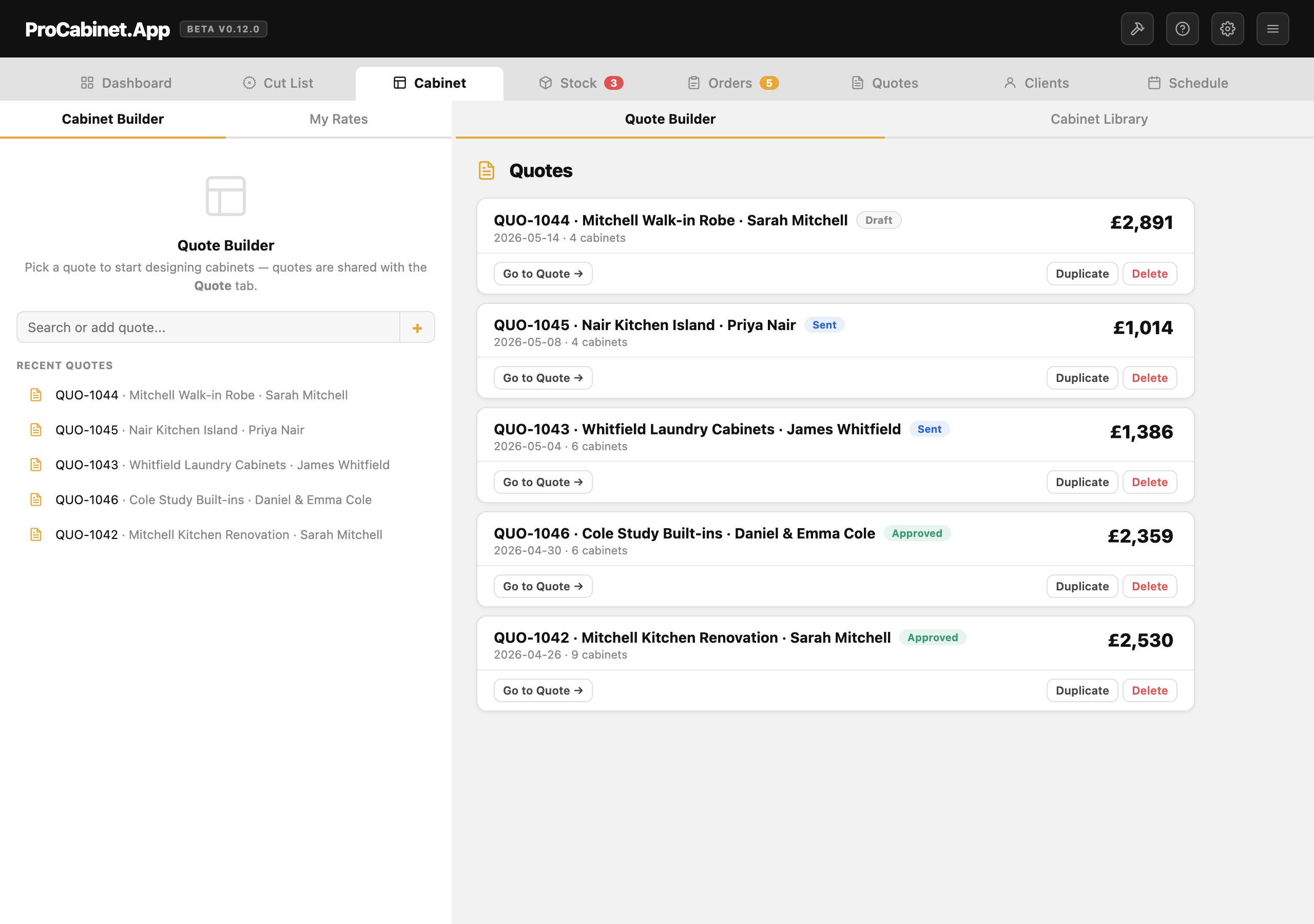Open the Schedule tab

click(x=1188, y=83)
